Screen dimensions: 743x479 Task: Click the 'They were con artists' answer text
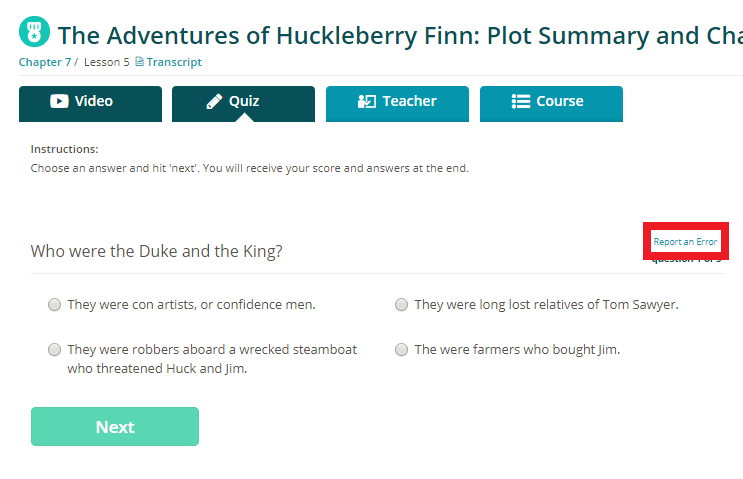[191, 305]
